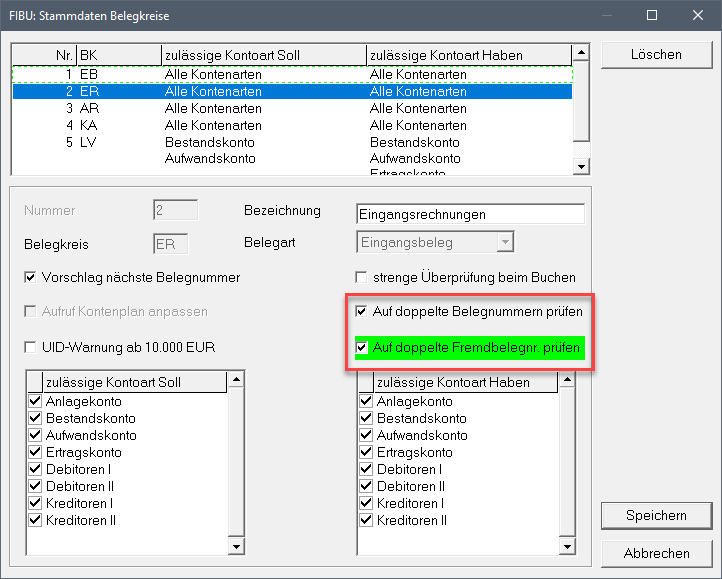Viewport: 722px width, 579px height.
Task: Close the Stammdaten Belegkreise window
Action: [697, 15]
